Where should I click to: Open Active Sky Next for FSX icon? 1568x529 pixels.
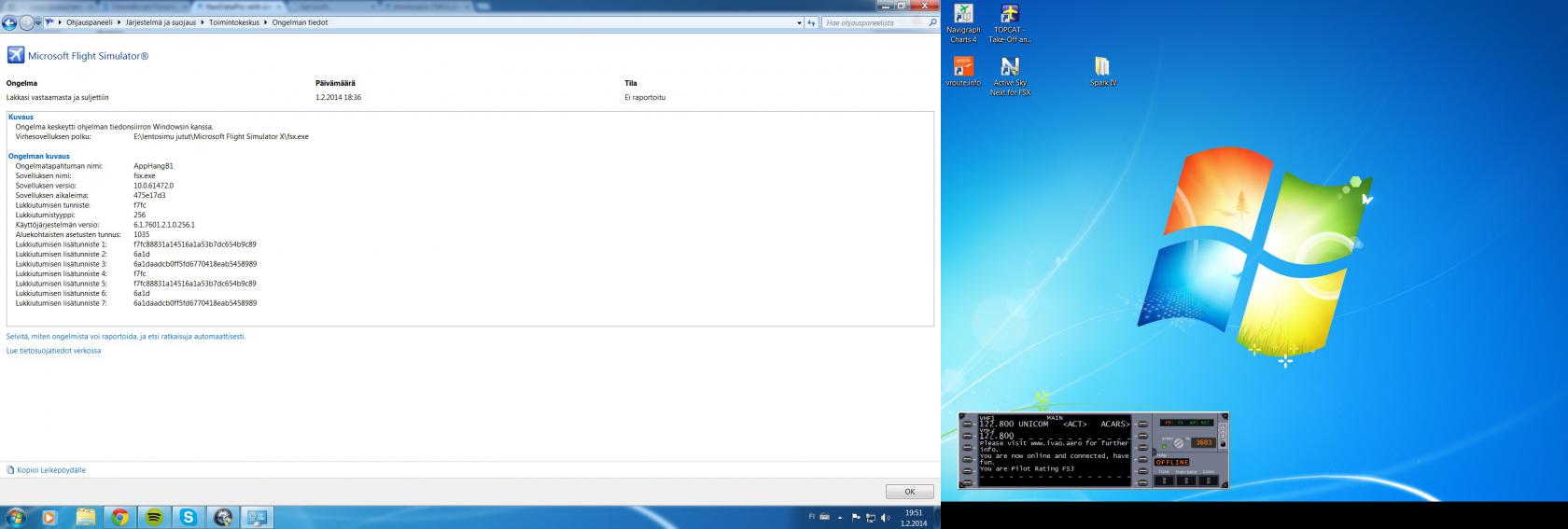point(1009,77)
